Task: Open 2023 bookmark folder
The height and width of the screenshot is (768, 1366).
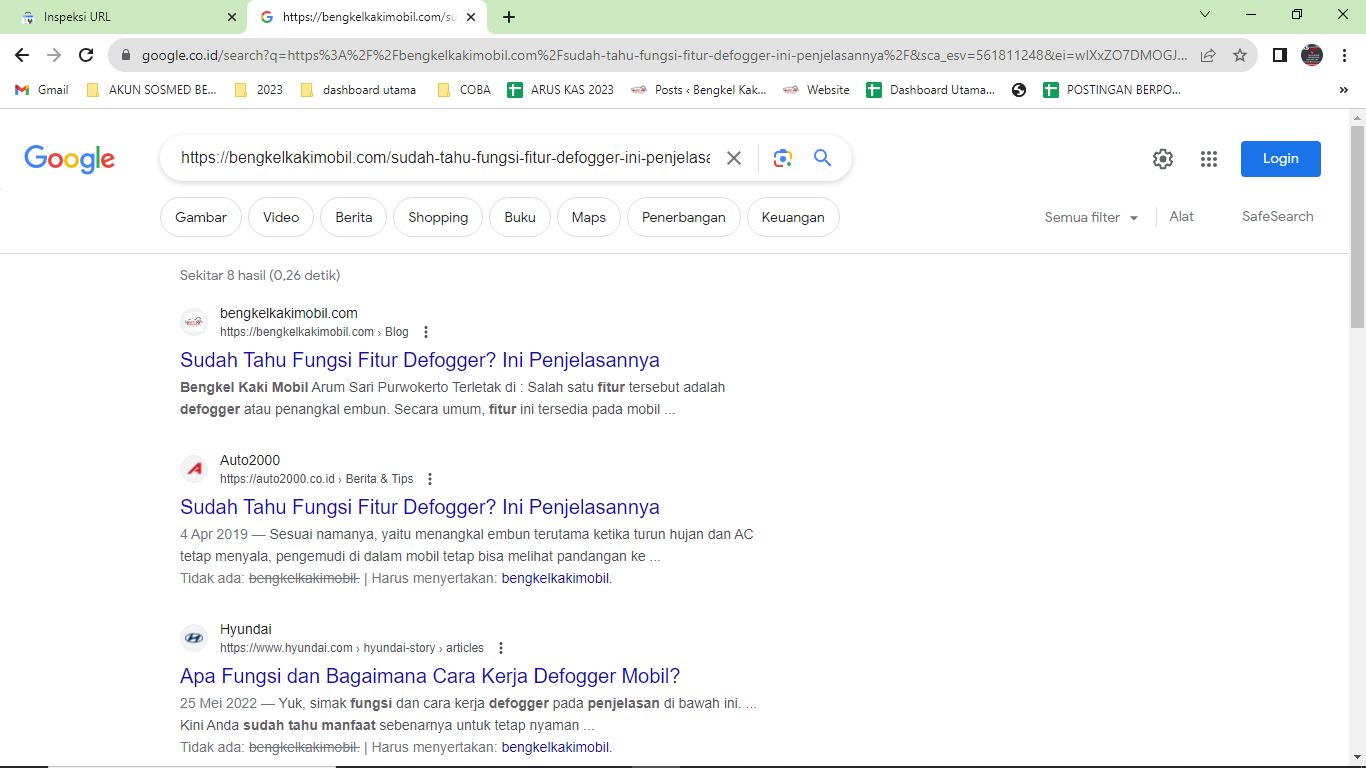Action: click(258, 90)
